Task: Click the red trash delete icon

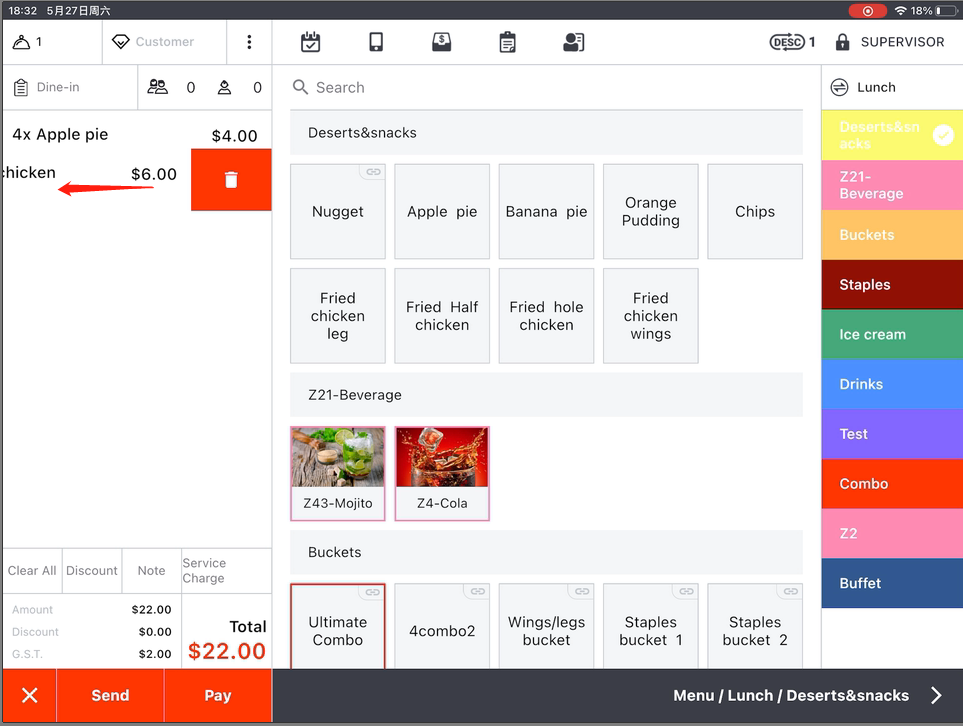Action: click(x=231, y=180)
